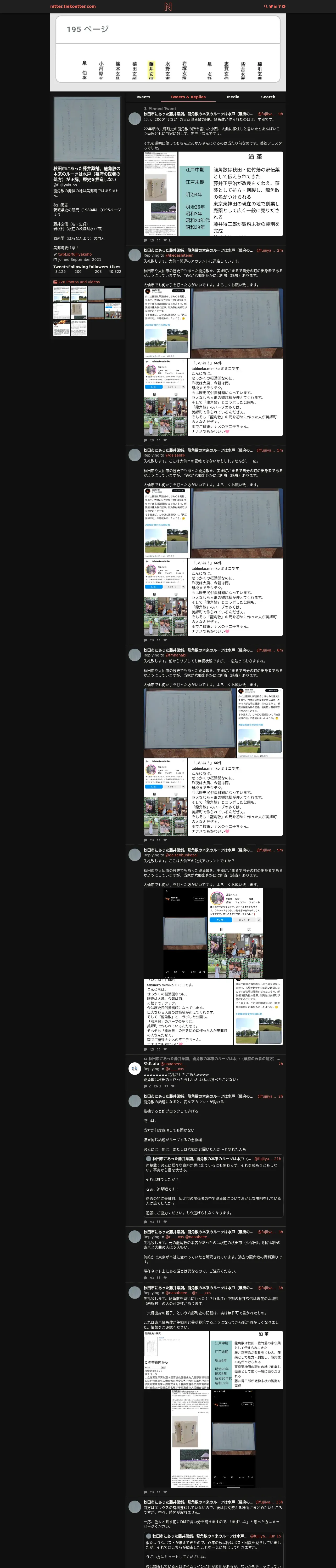The width and height of the screenshot is (336, 1568).
Task: Open the @daisenkk reply mention
Action: (175, 455)
